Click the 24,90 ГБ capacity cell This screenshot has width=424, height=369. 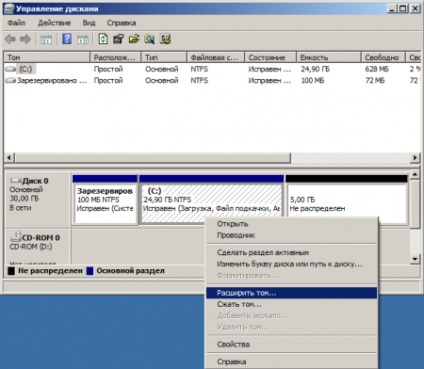315,69
